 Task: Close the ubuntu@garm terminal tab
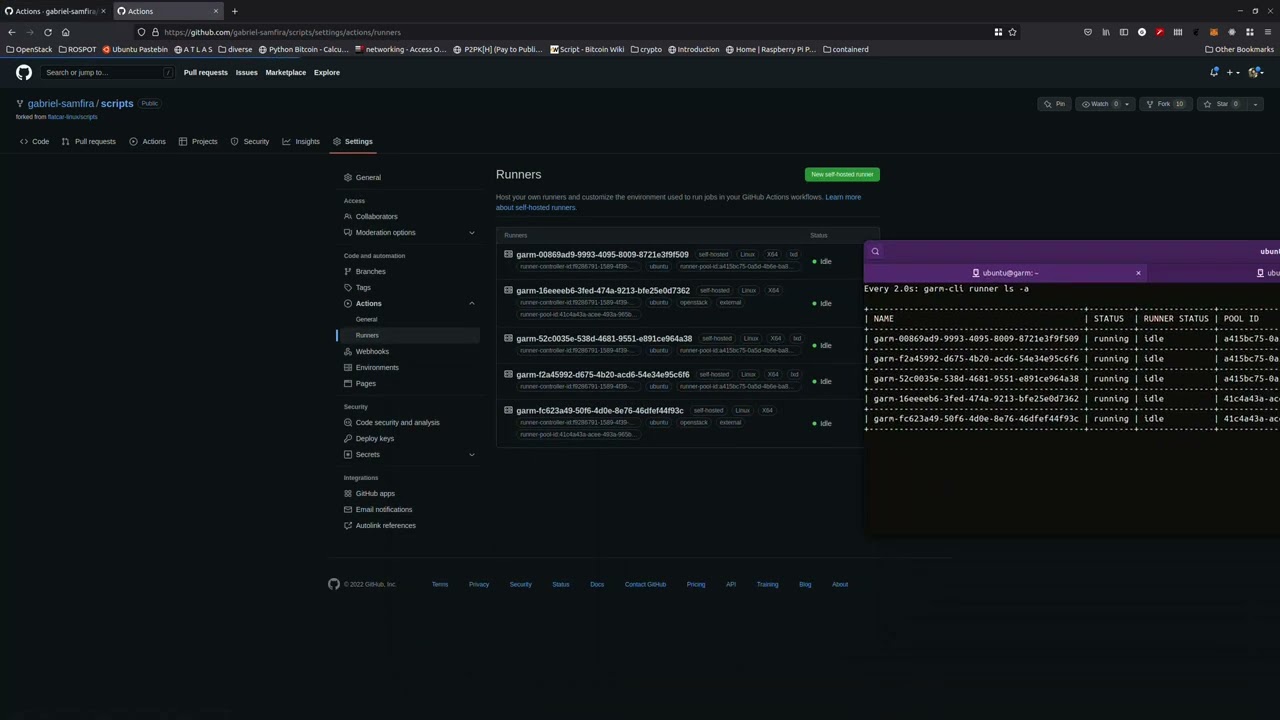tap(1138, 273)
